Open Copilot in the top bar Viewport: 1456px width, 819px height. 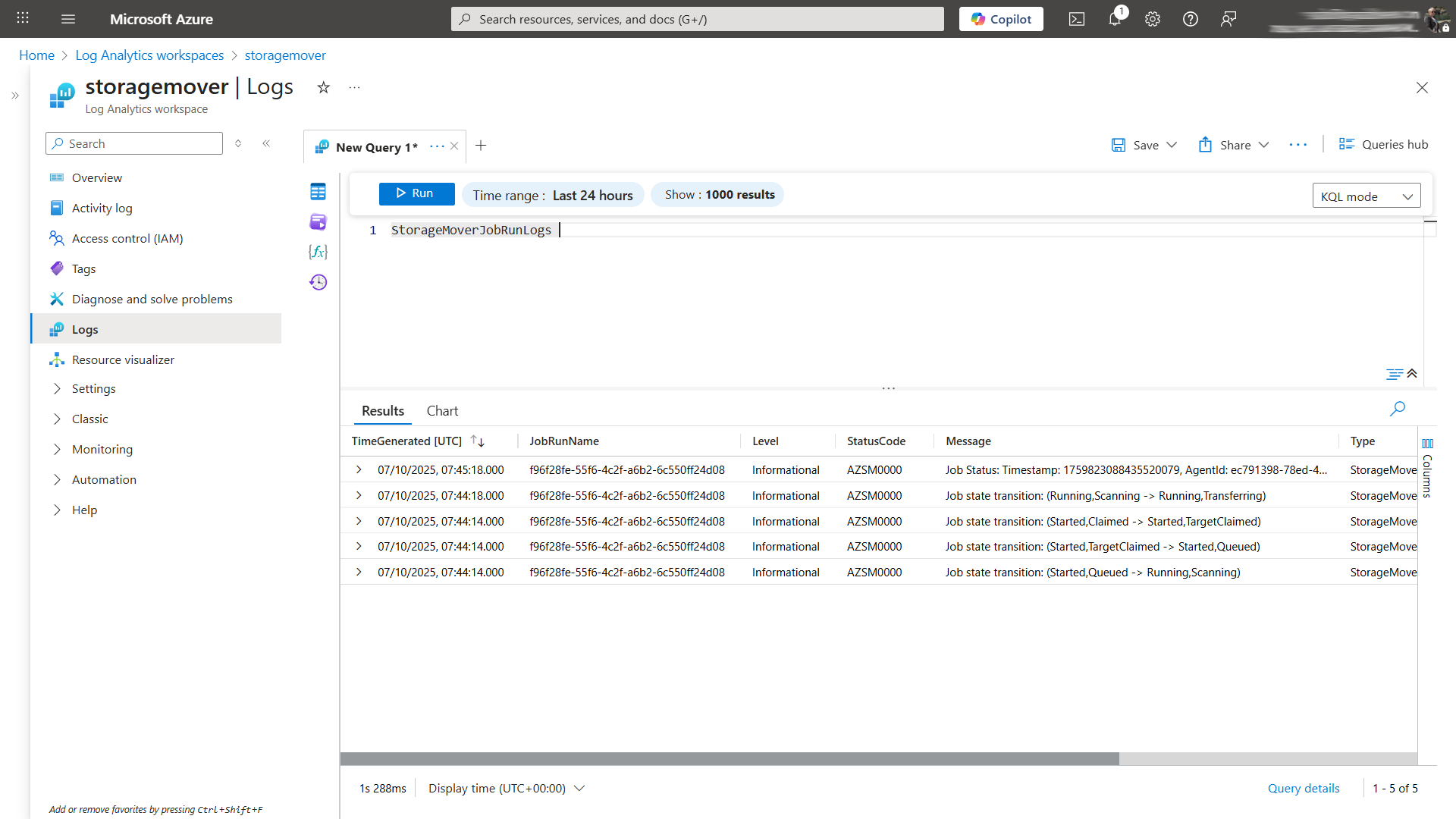pyautogui.click(x=1001, y=19)
